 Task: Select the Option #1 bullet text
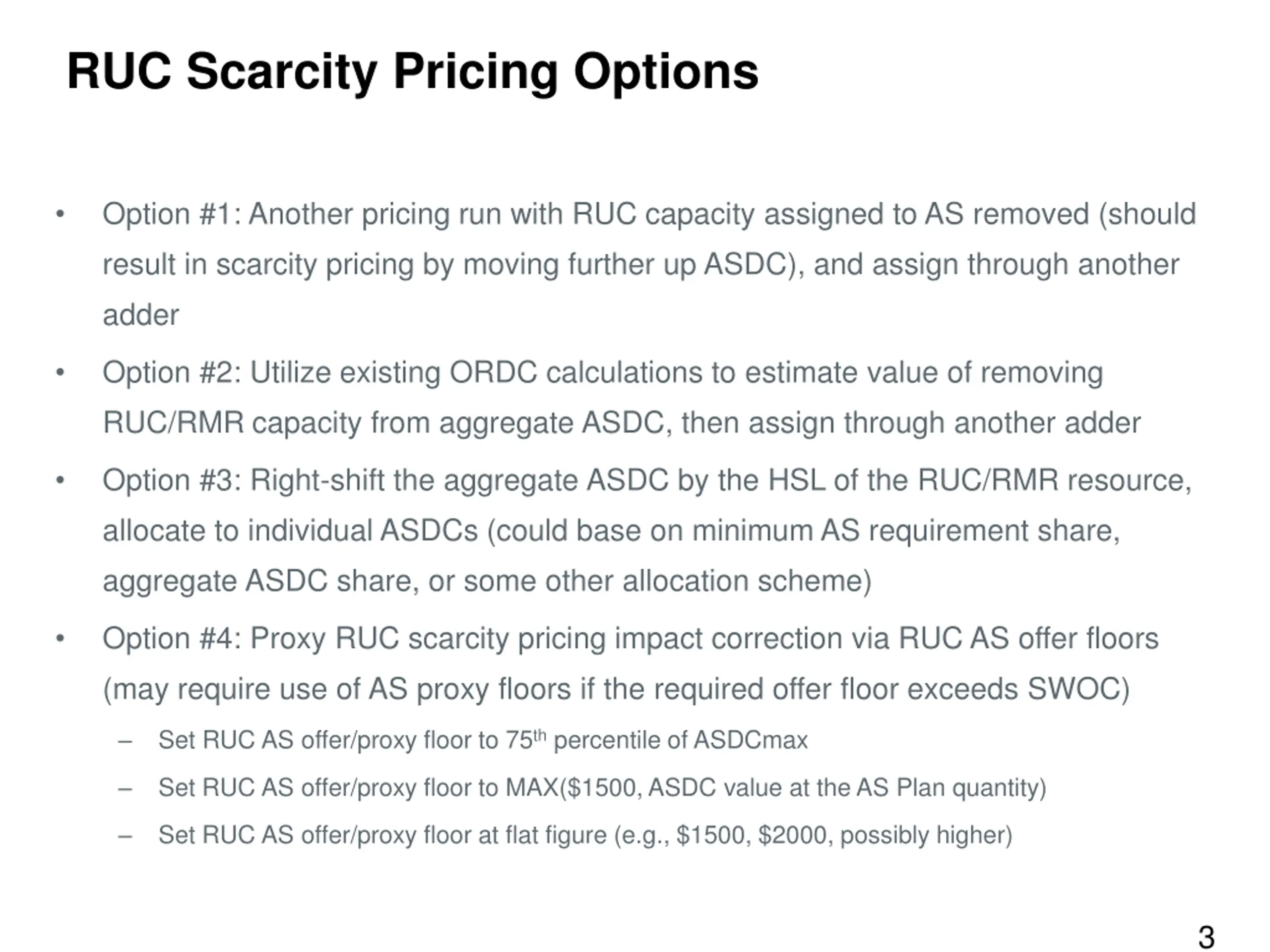649,265
